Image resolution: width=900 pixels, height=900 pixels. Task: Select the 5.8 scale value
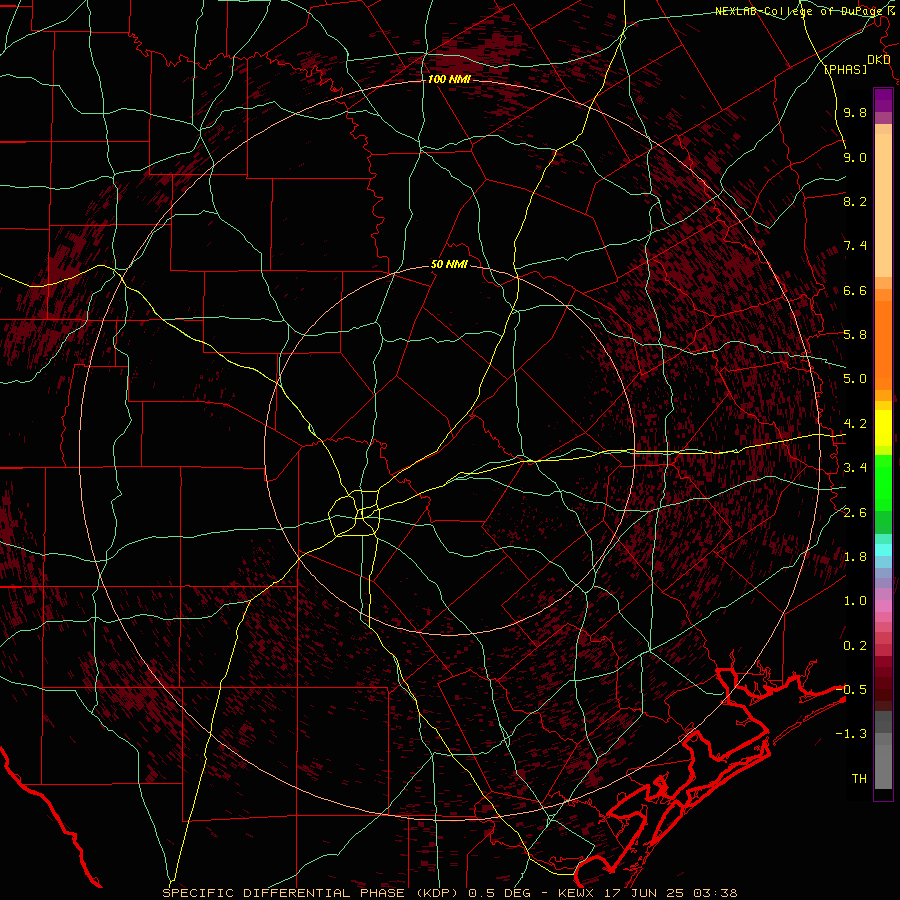(x=855, y=335)
